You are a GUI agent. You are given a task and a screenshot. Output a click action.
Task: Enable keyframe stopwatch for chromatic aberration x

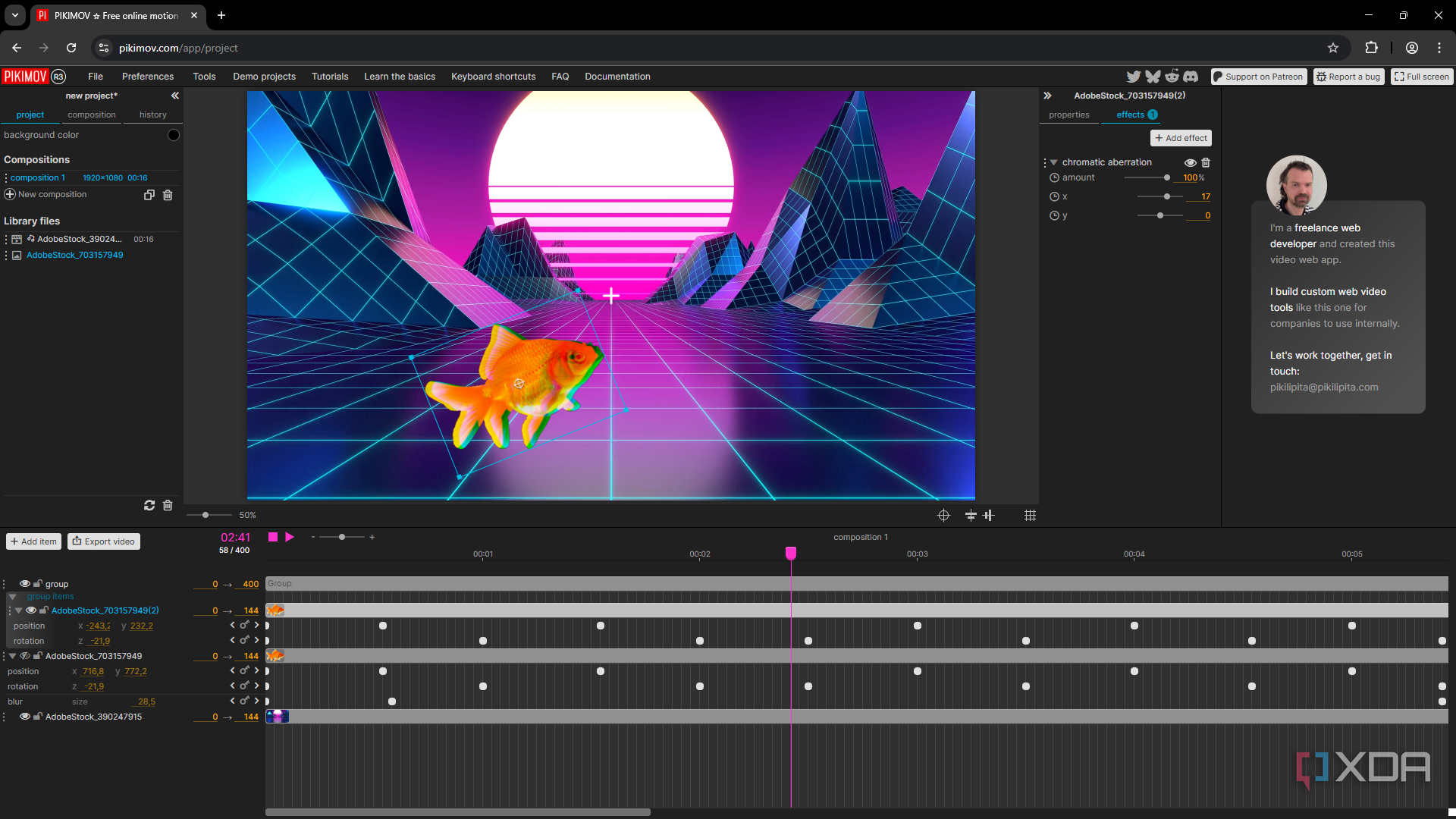coord(1054,196)
